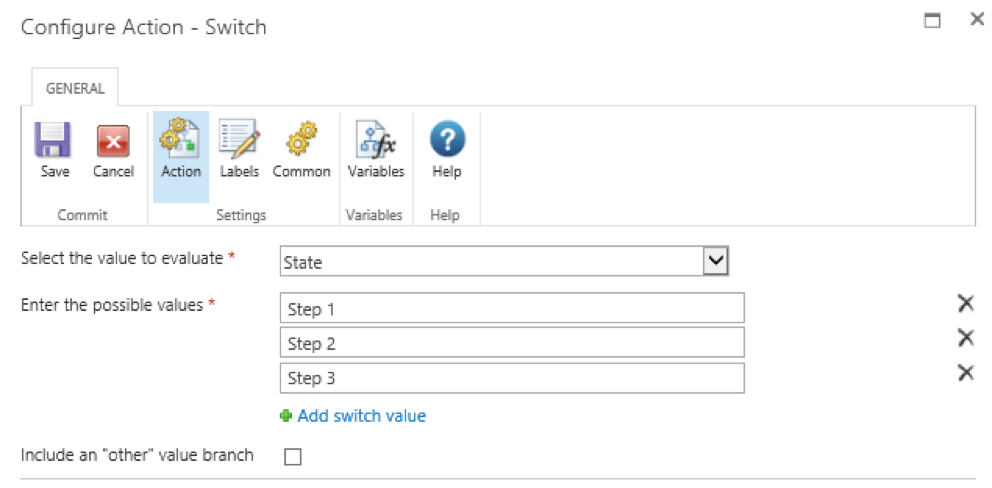
Task: Switch to the GENERAL ribbon tab
Action: [x=75, y=89]
